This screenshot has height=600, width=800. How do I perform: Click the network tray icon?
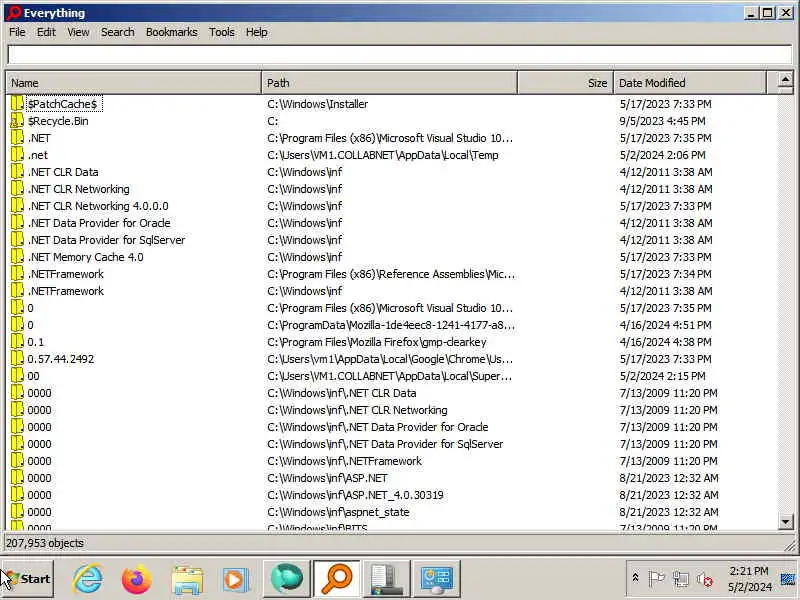(x=681, y=579)
